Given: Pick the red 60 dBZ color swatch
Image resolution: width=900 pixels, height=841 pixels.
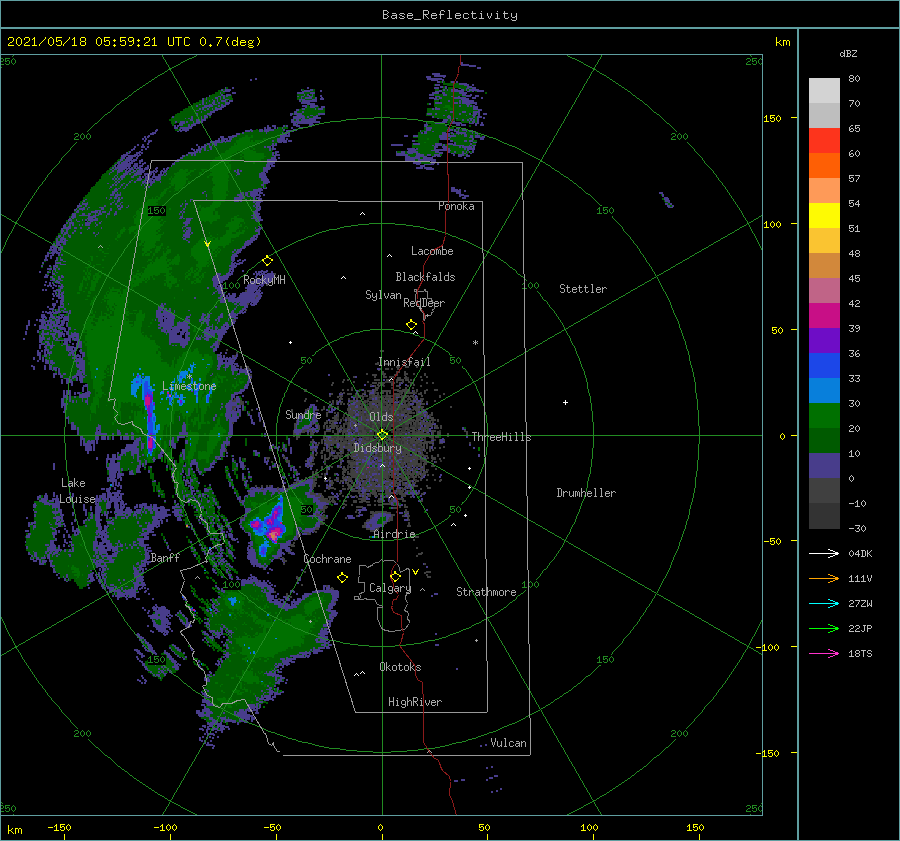Looking at the screenshot, I should pyautogui.click(x=824, y=141).
